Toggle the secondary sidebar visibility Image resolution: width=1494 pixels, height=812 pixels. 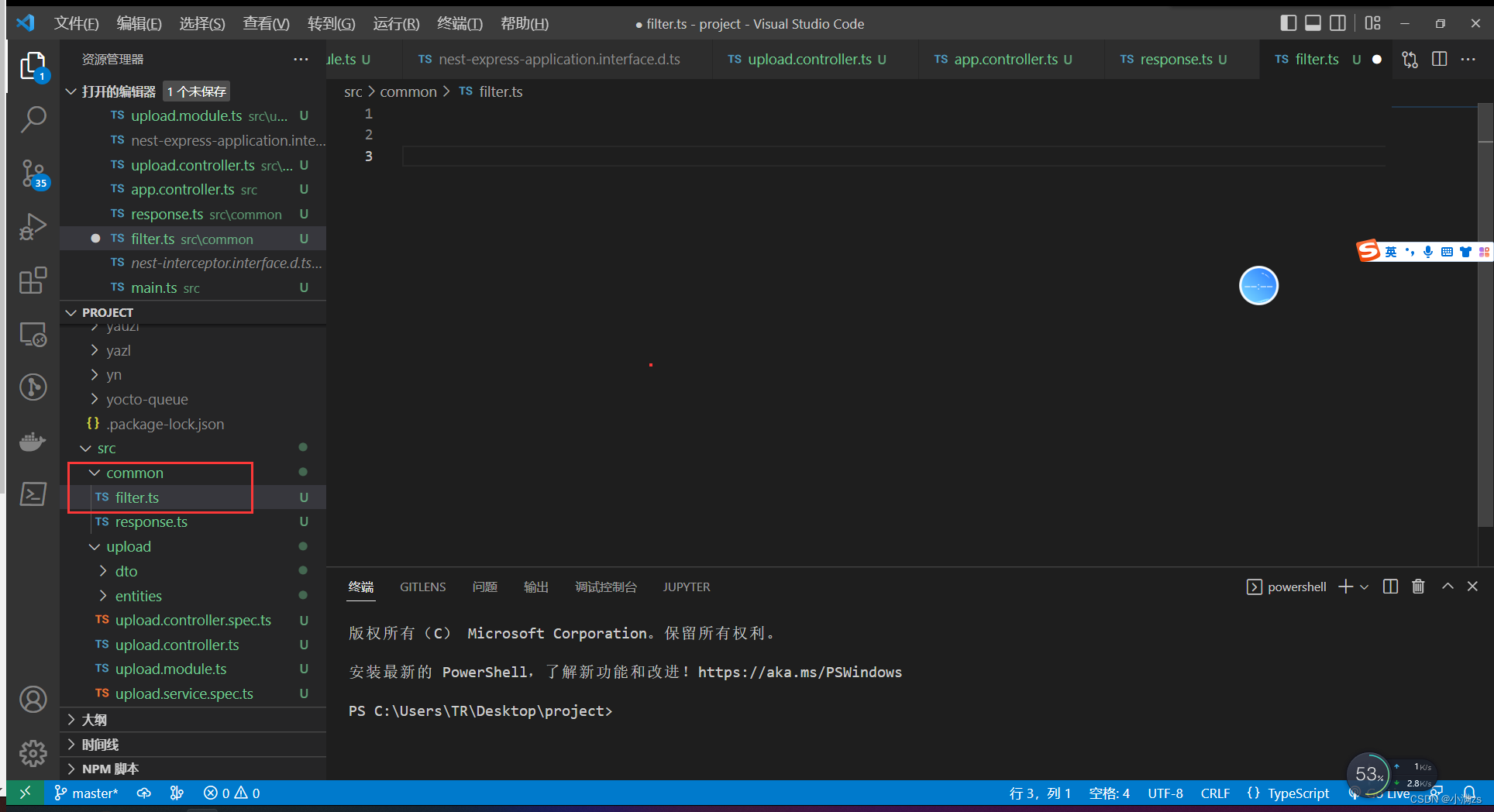coord(1337,23)
